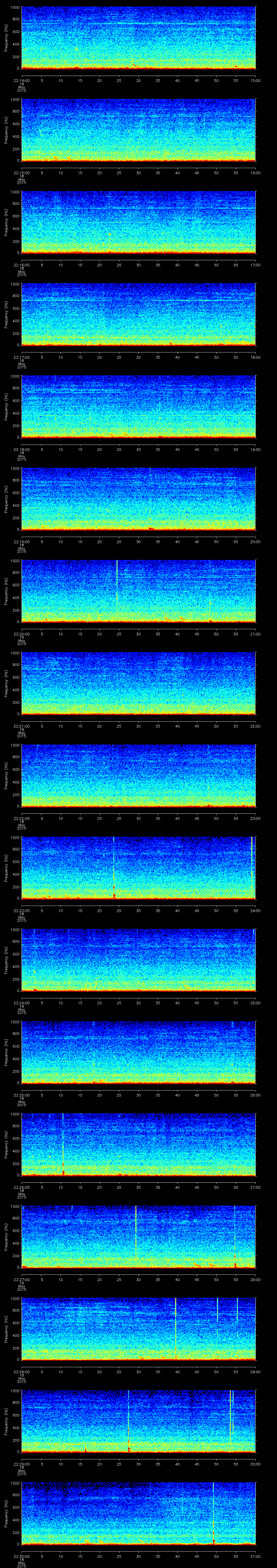Click the 22:23:00 timestamp label
This screenshot has height=1568, width=277.
[x=21, y=910]
